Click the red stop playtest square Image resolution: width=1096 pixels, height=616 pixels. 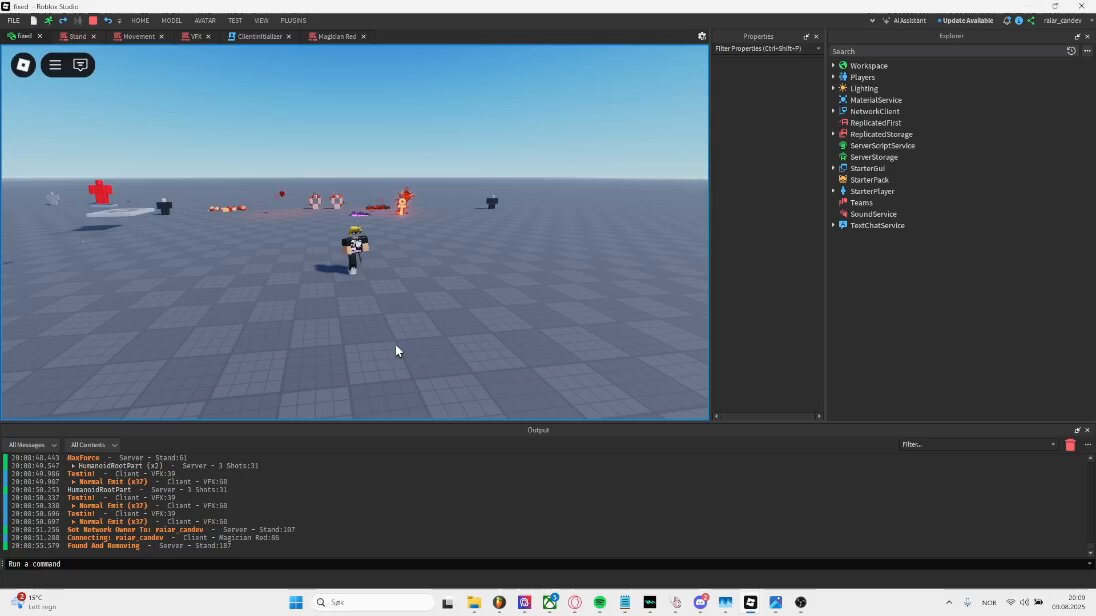pos(92,20)
